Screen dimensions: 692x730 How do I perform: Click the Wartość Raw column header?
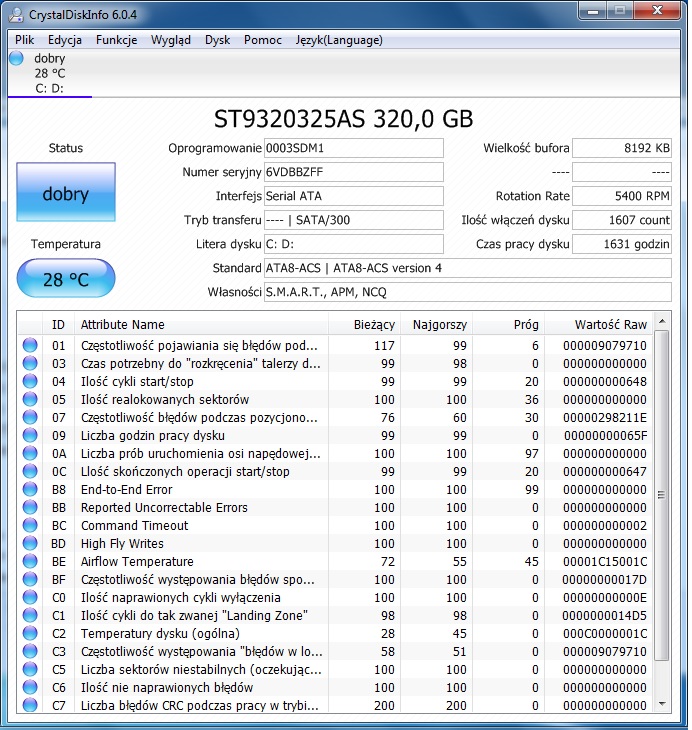[598, 324]
